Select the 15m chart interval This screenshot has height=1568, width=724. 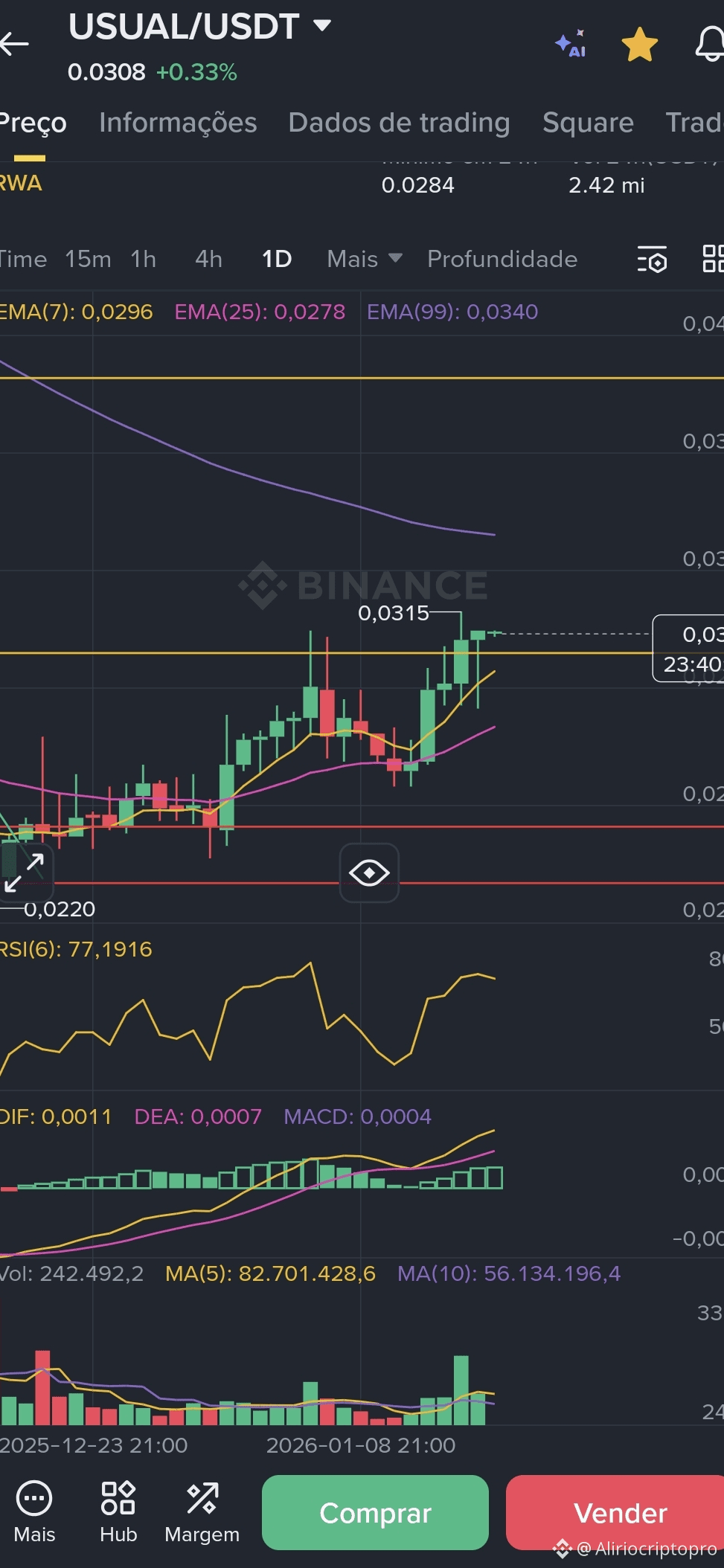[x=88, y=260]
